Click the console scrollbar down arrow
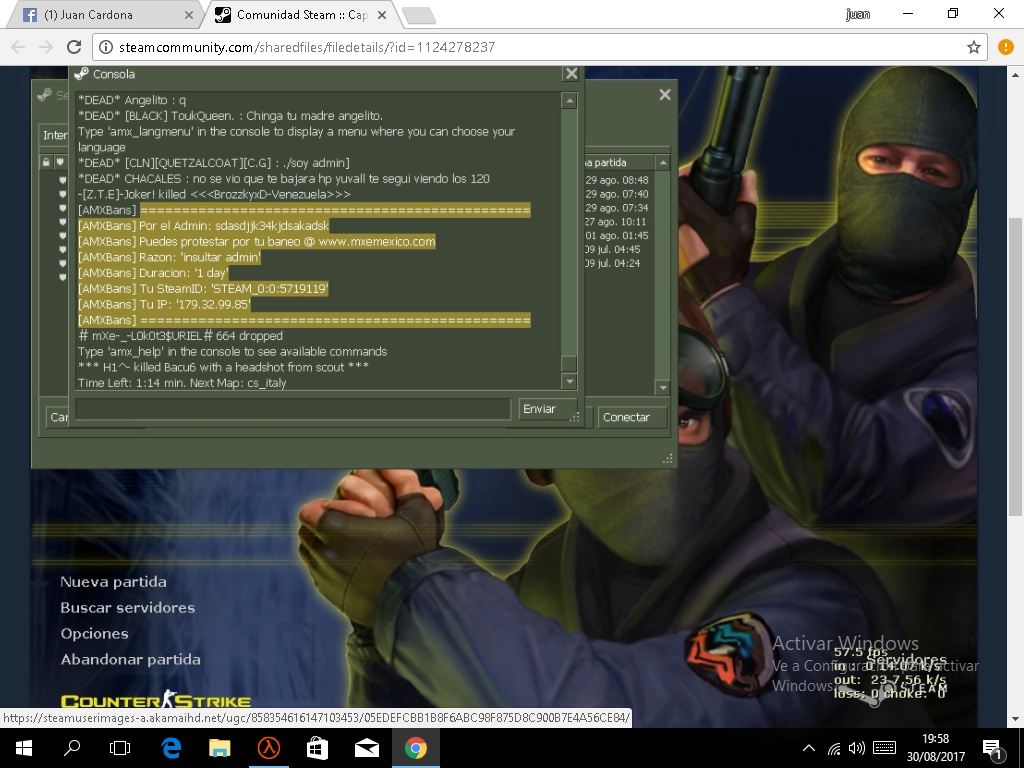The width and height of the screenshot is (1024, 768). coord(569,381)
